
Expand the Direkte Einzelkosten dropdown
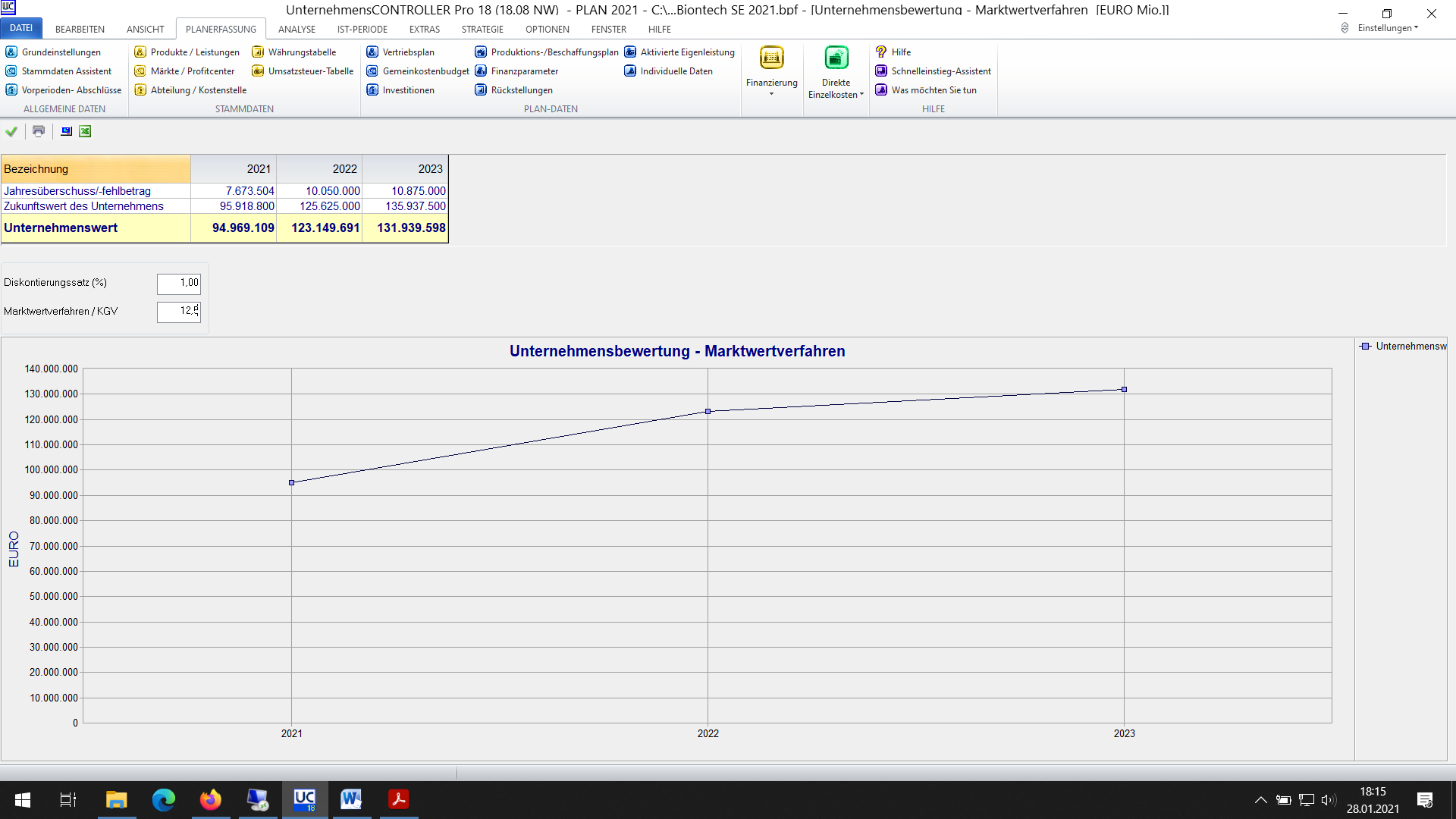point(836,76)
